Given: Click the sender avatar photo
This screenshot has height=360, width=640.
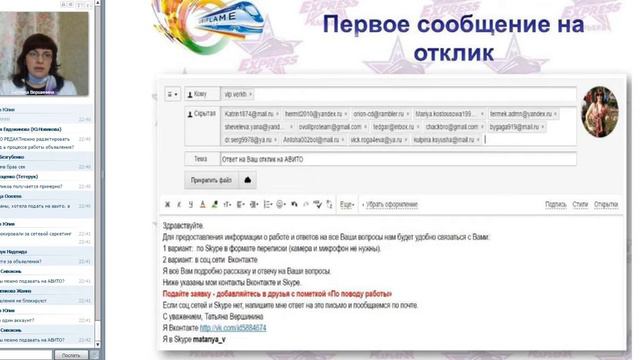Looking at the screenshot, I should tap(600, 111).
